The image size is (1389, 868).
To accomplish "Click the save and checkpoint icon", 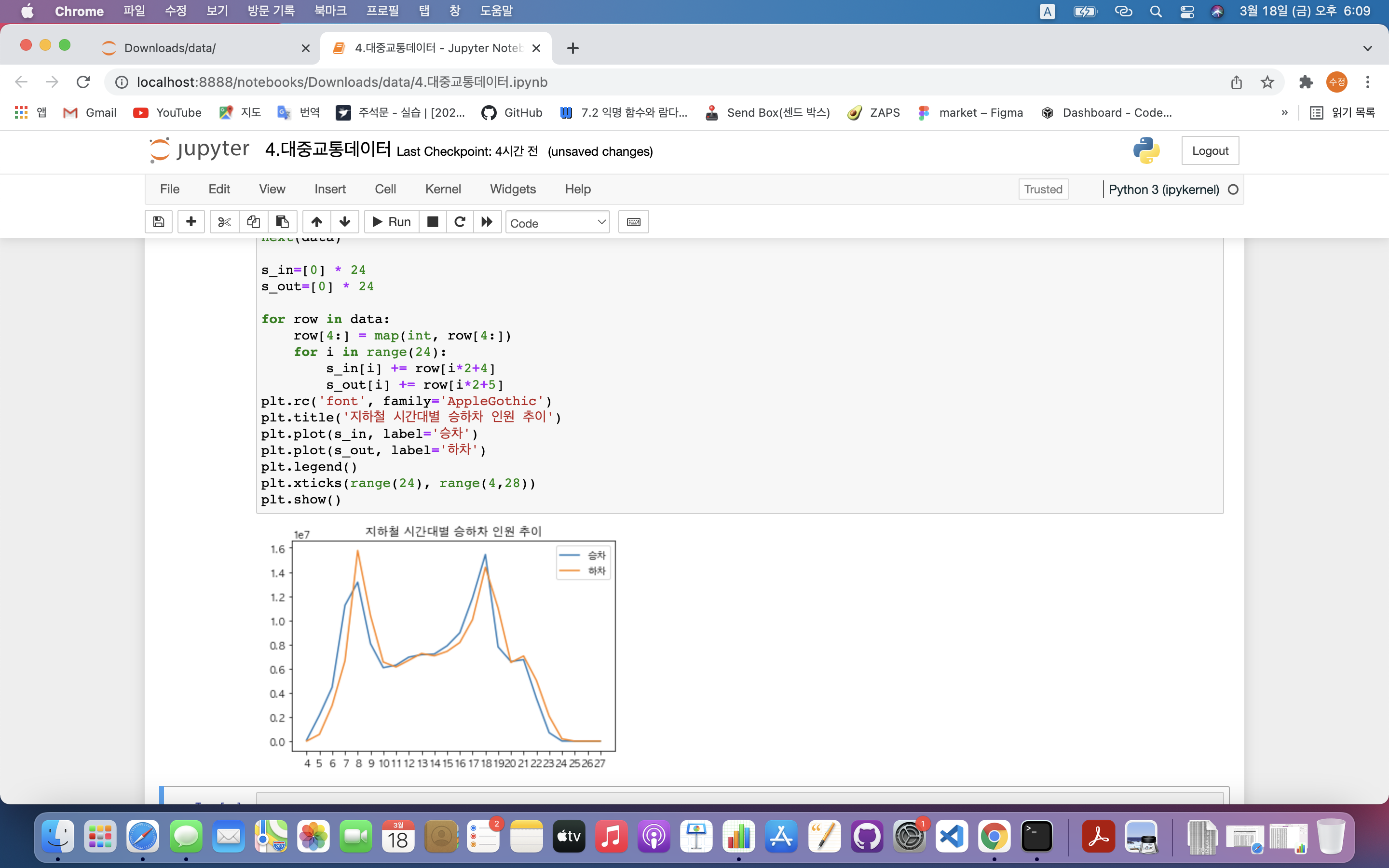I will (159, 222).
